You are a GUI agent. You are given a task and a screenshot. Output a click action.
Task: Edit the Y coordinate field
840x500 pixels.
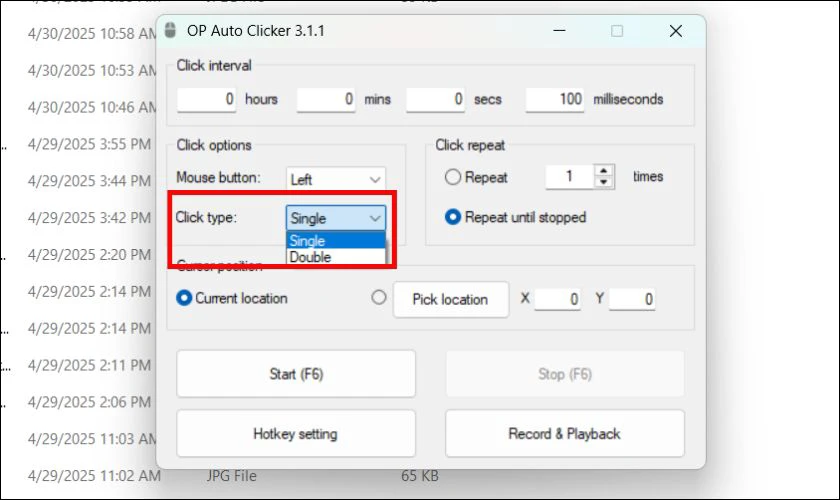(632, 299)
